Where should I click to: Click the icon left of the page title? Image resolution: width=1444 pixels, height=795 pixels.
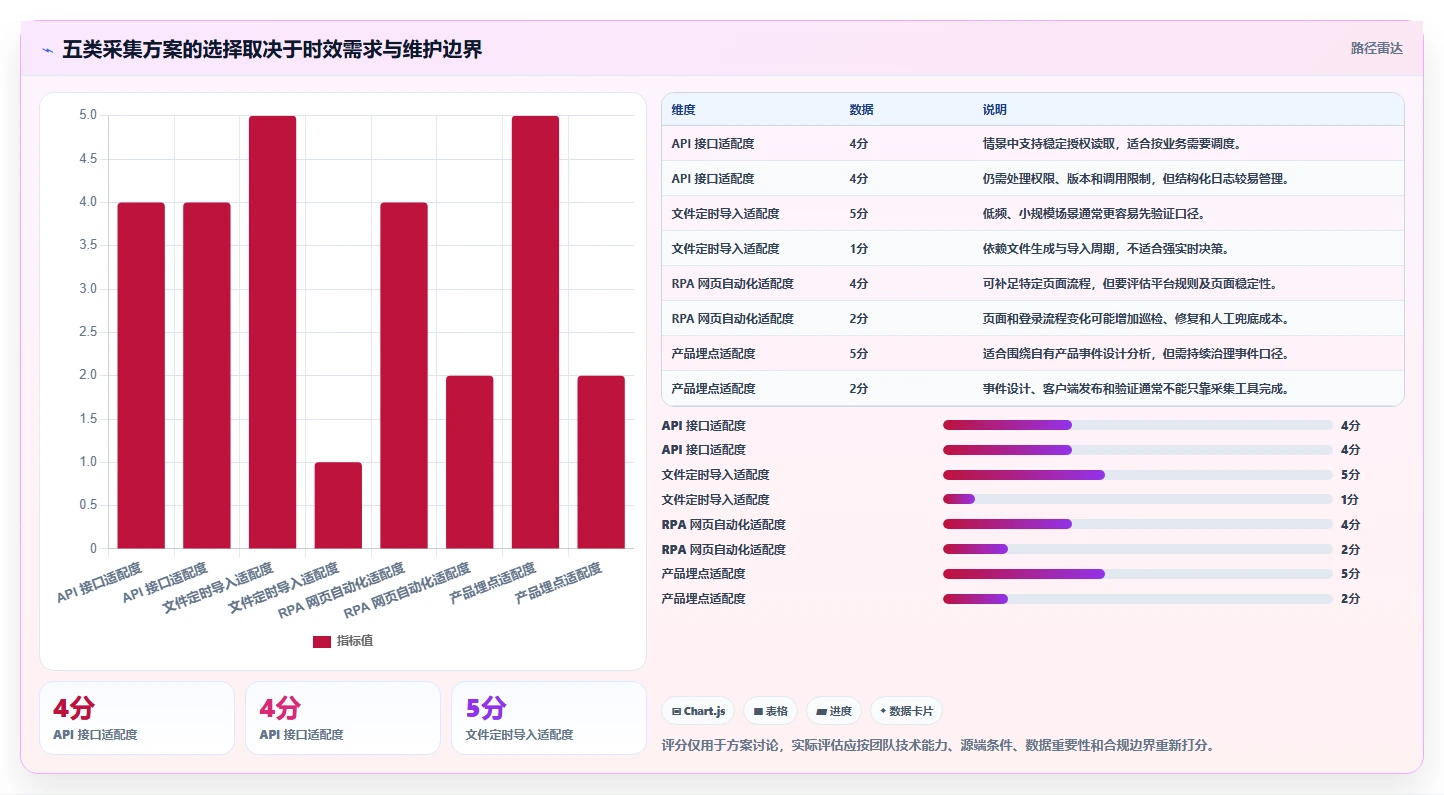(x=48, y=50)
